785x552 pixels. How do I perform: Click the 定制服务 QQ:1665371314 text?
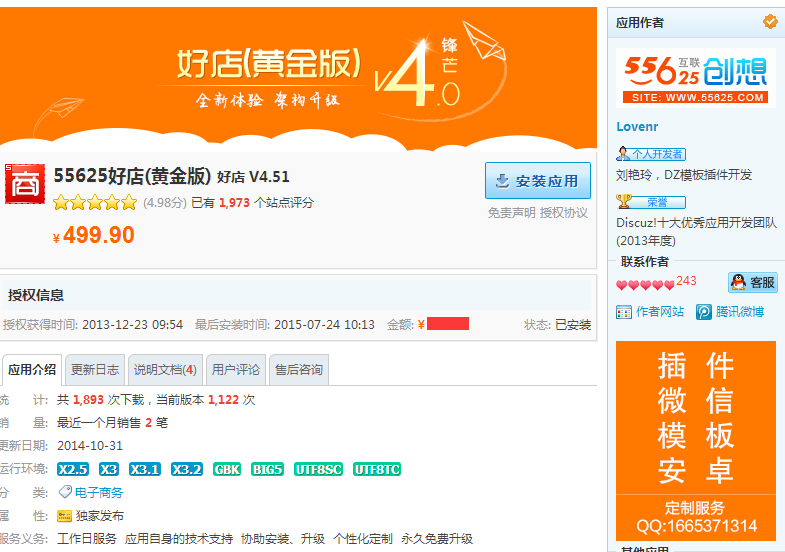click(x=695, y=517)
